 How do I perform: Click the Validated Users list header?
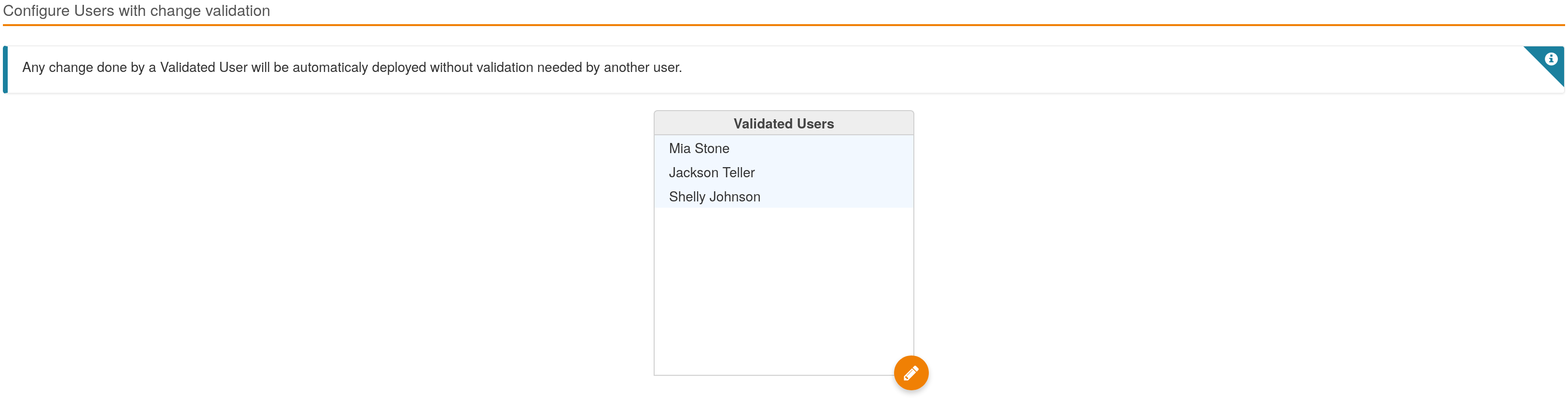pyautogui.click(x=783, y=124)
